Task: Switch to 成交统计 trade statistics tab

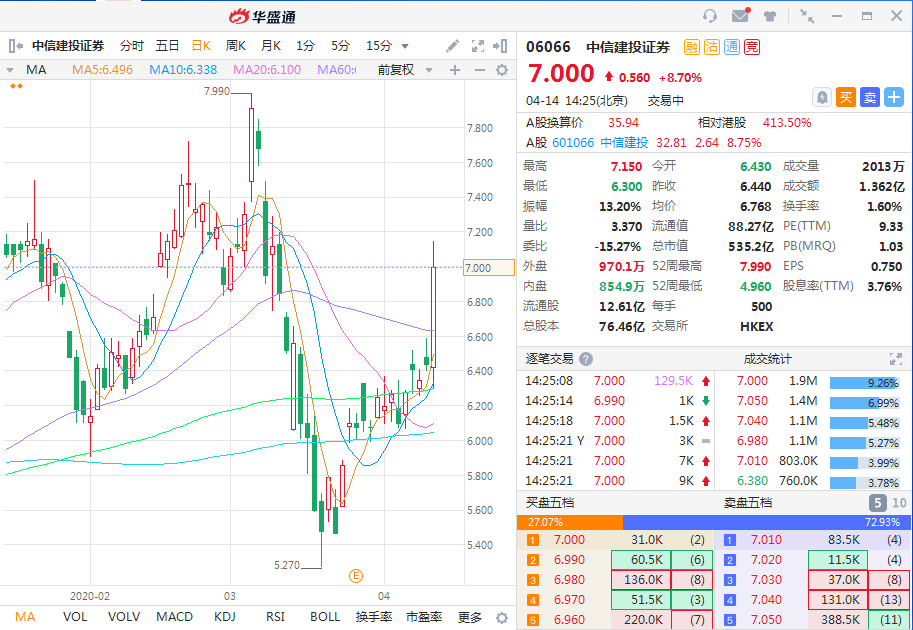Action: point(767,359)
